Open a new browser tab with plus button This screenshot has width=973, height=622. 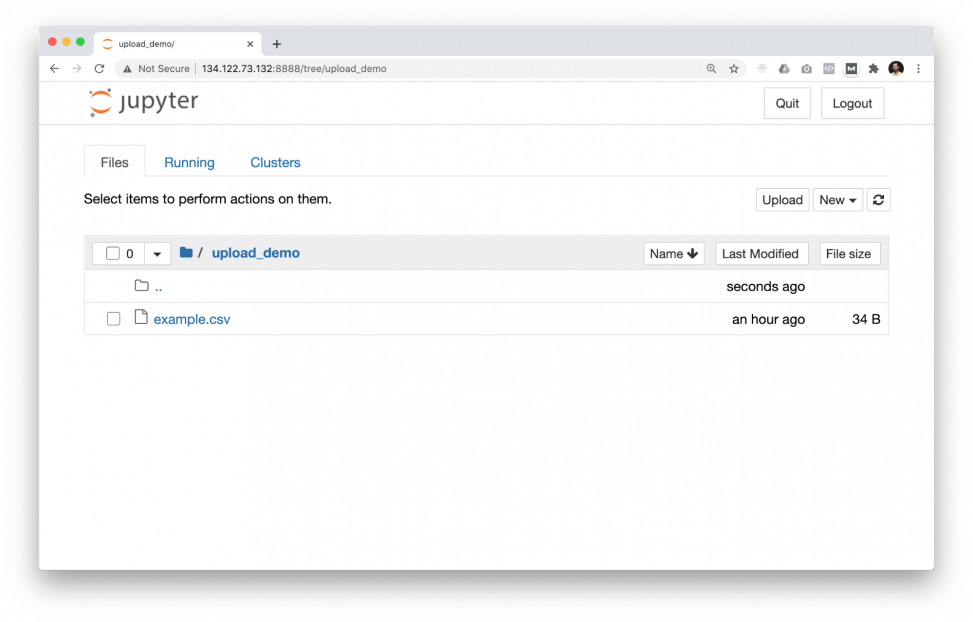(277, 43)
